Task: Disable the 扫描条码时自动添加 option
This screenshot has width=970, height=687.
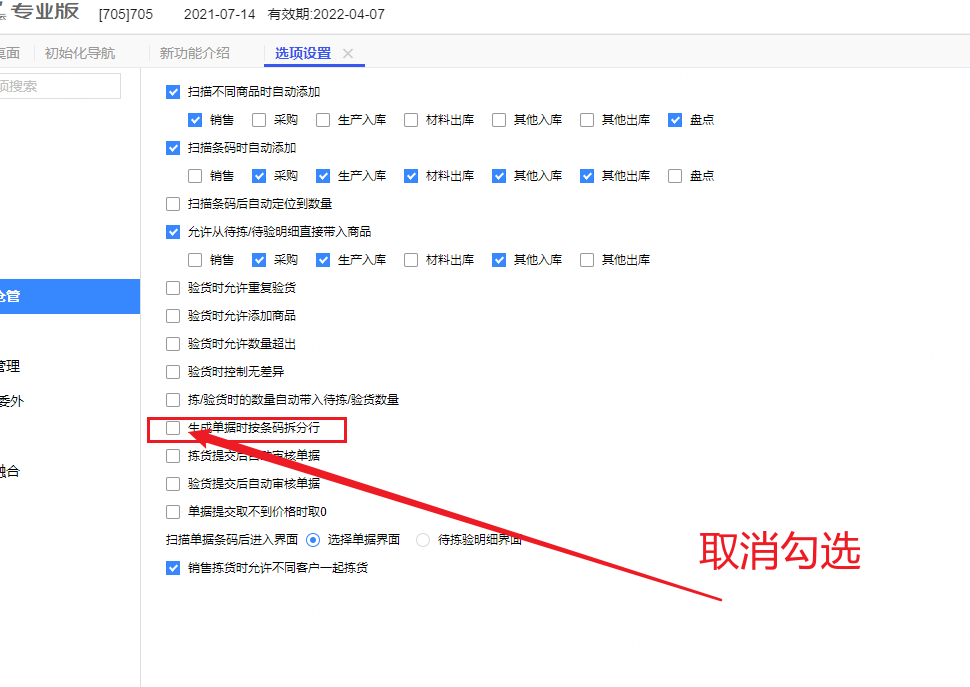Action: 173,148
